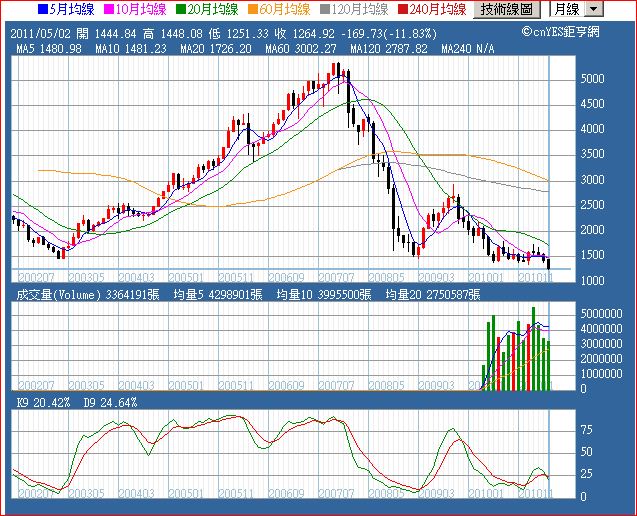The width and height of the screenshot is (637, 516).
Task: Click the 75 level label on KD chart
Action: click(587, 430)
